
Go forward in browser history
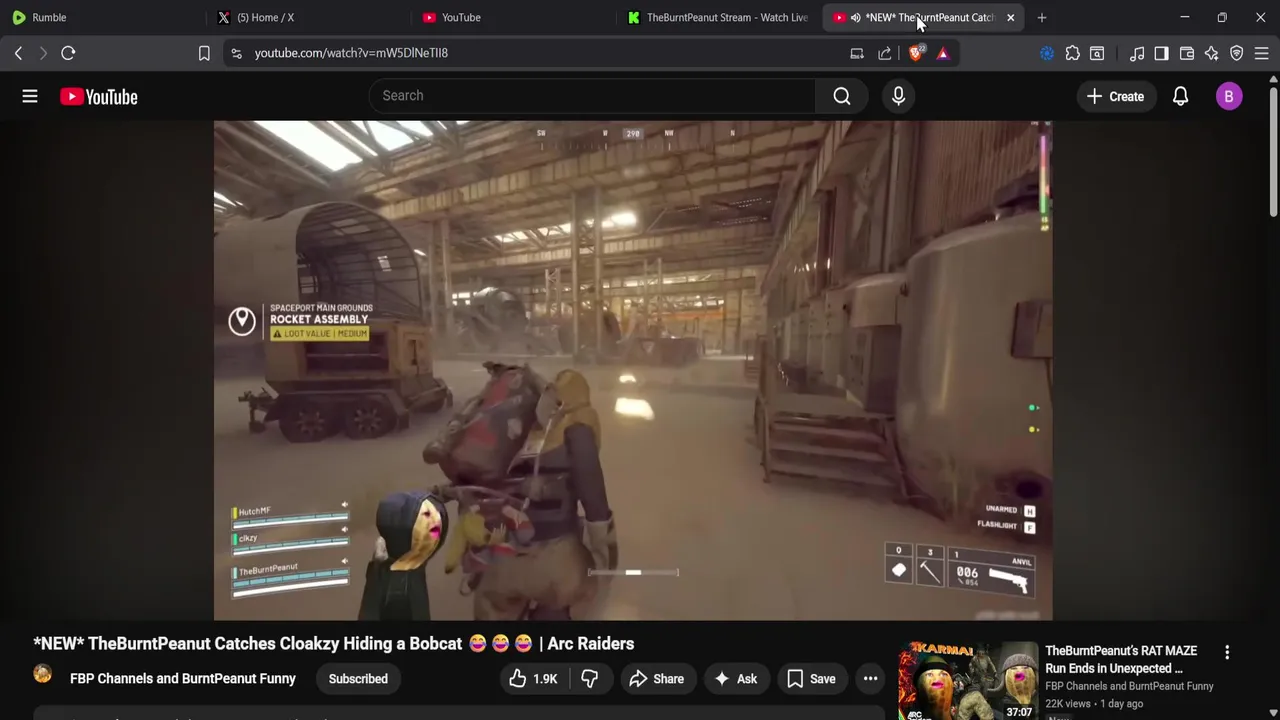point(43,53)
